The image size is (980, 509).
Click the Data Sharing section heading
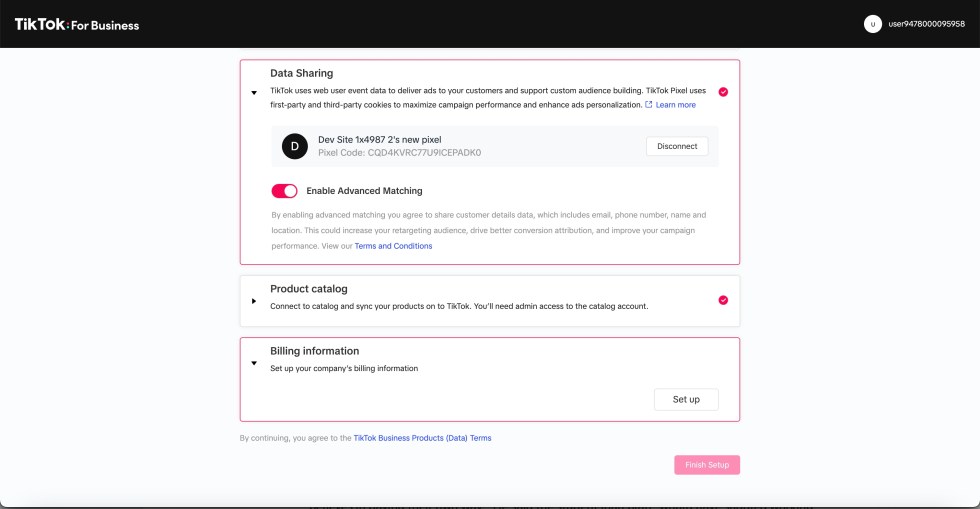pos(301,73)
